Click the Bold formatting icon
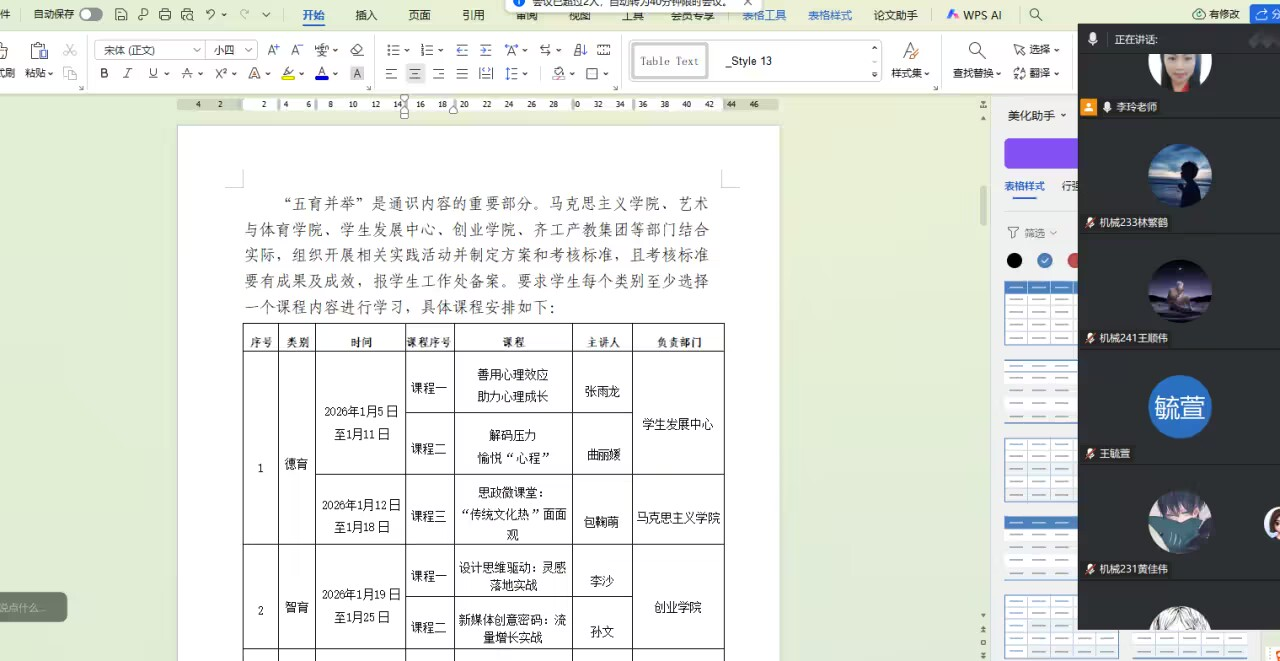1280x661 pixels. coord(104,74)
